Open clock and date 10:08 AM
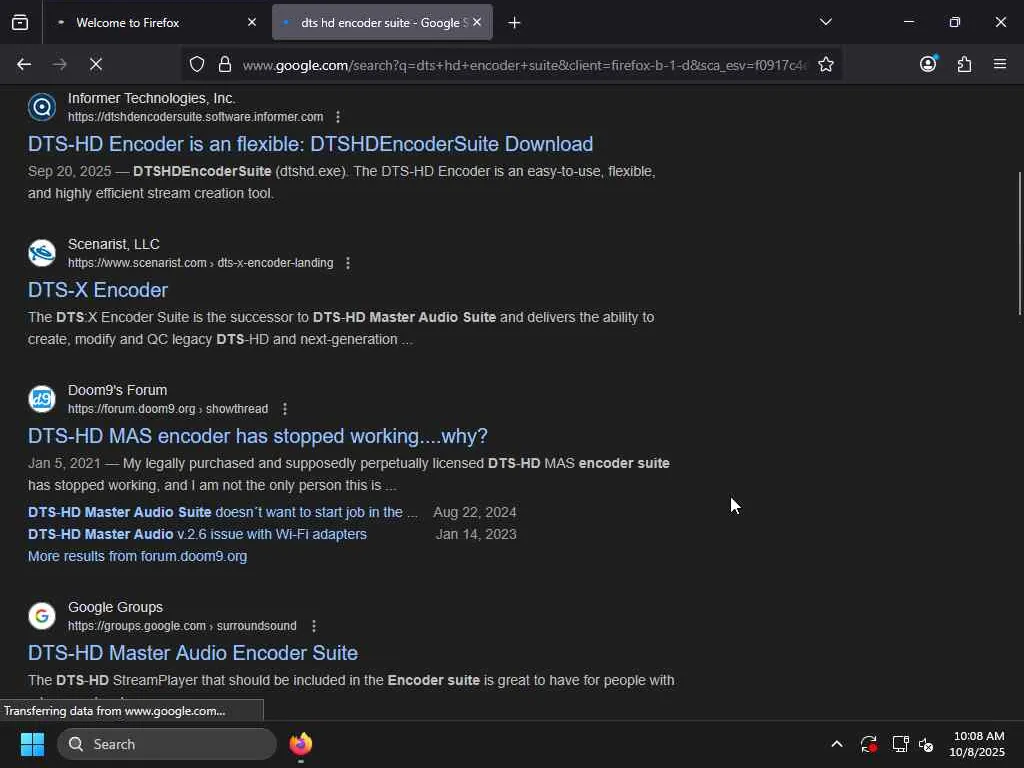Image resolution: width=1024 pixels, height=768 pixels. click(x=977, y=744)
